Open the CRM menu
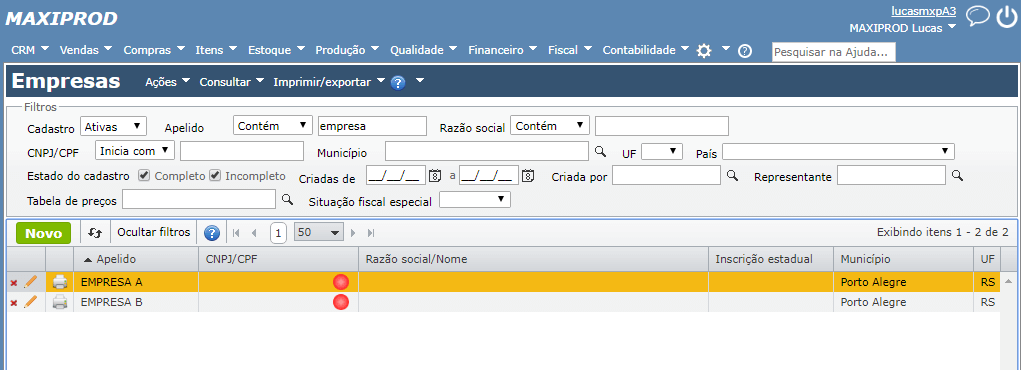Screen dimensions: 1021x370 coord(31,50)
